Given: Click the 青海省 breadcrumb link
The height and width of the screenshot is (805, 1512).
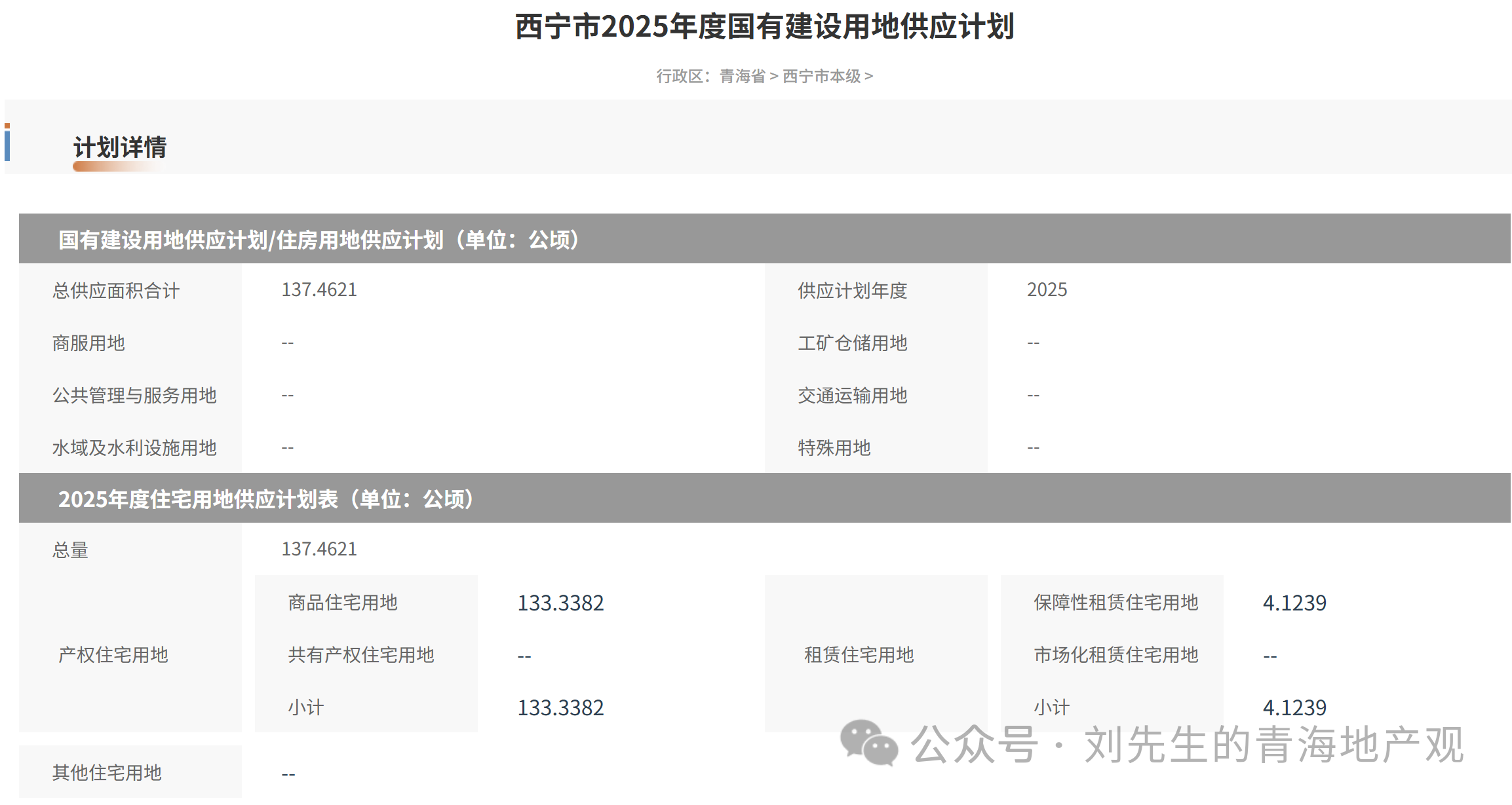Looking at the screenshot, I should pyautogui.click(x=742, y=77).
